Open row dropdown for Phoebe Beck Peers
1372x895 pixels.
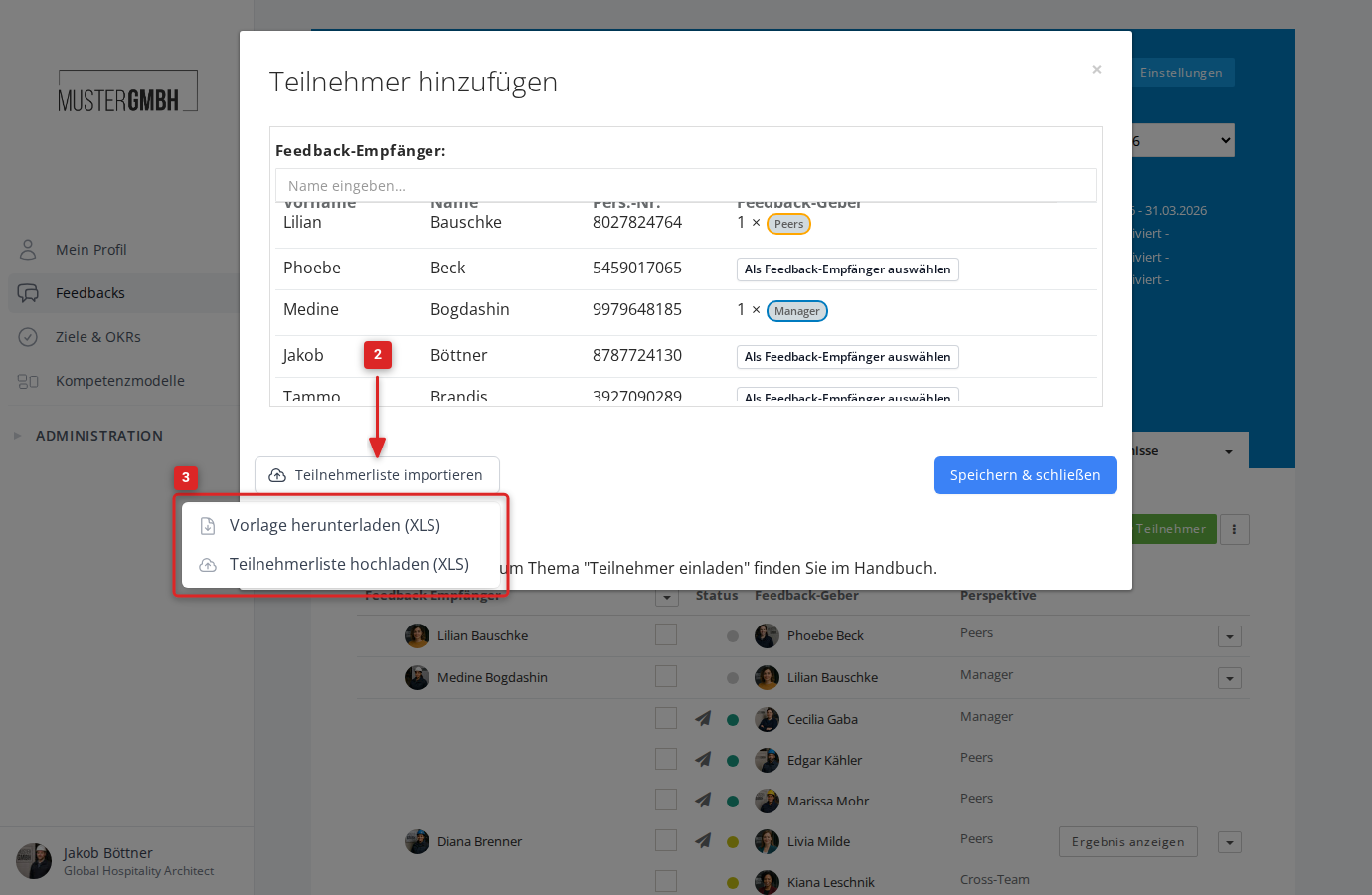(x=1230, y=636)
